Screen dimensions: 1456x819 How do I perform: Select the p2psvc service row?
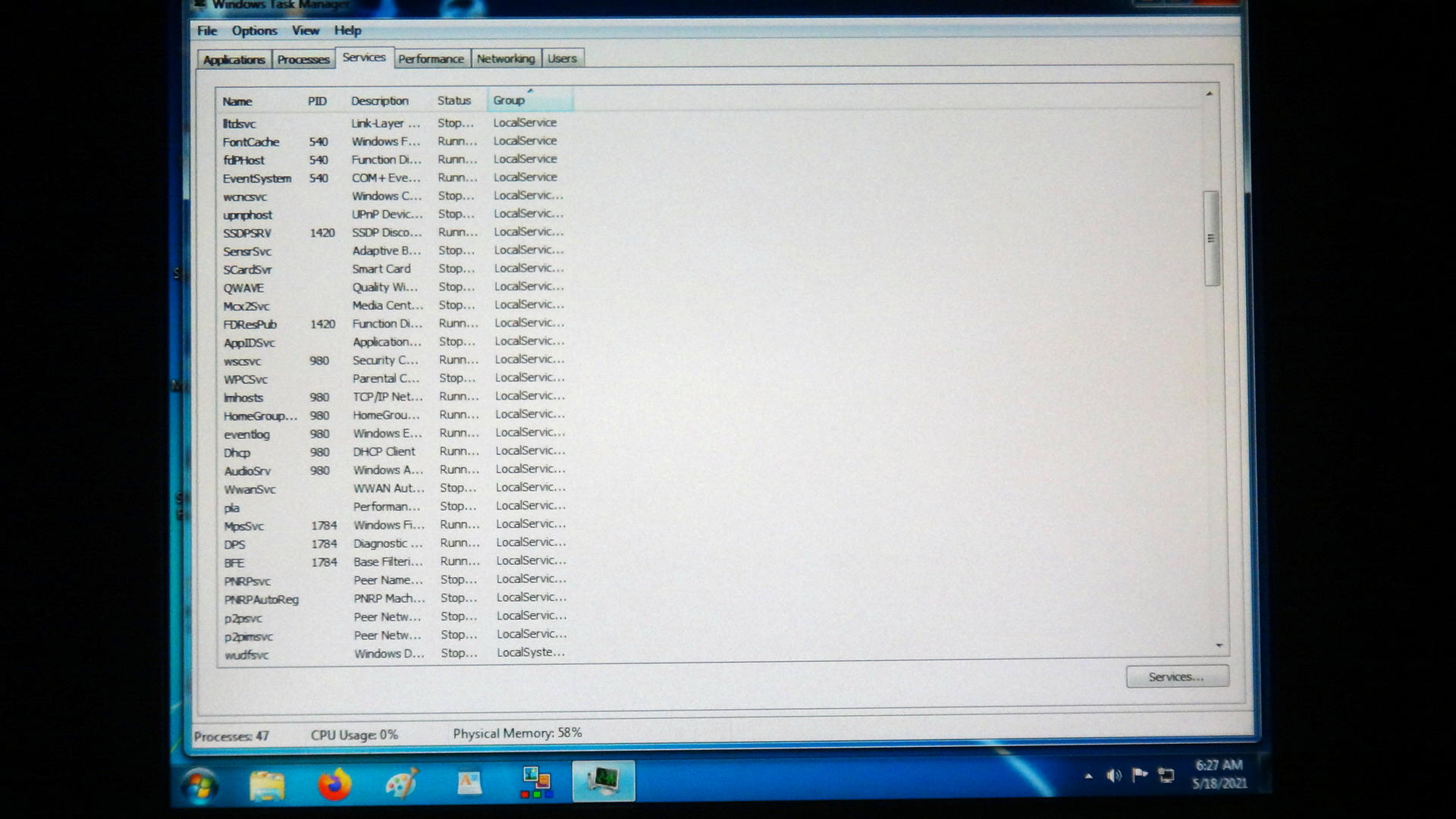(394, 617)
